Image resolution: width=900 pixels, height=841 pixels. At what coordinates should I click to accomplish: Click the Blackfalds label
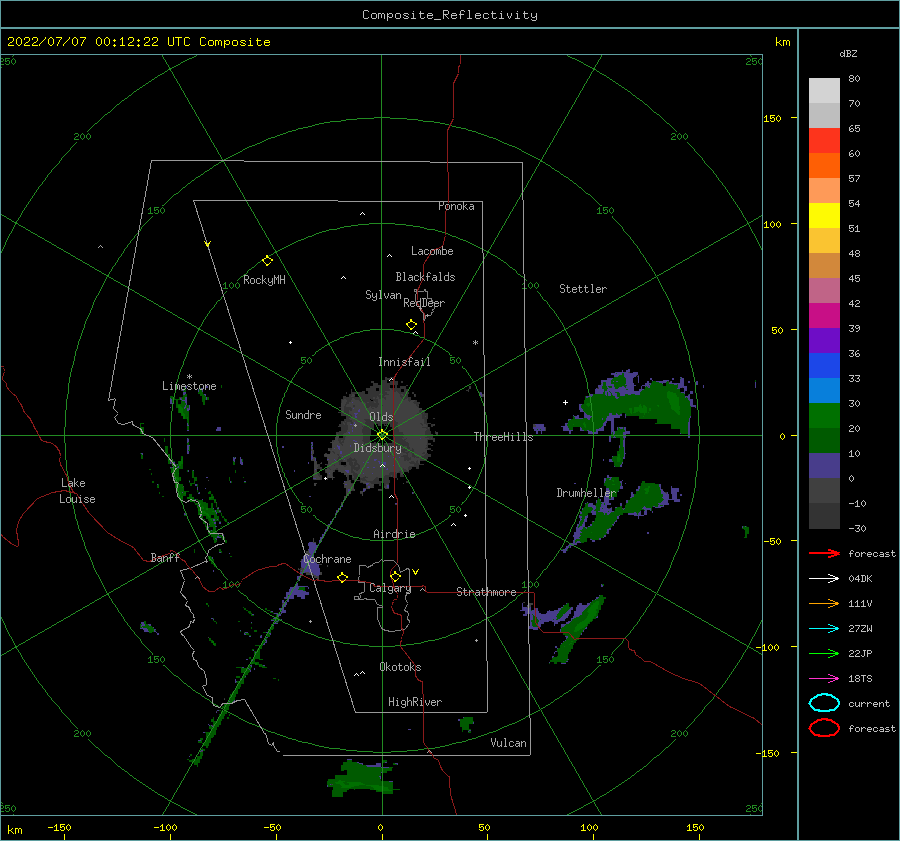[425, 277]
